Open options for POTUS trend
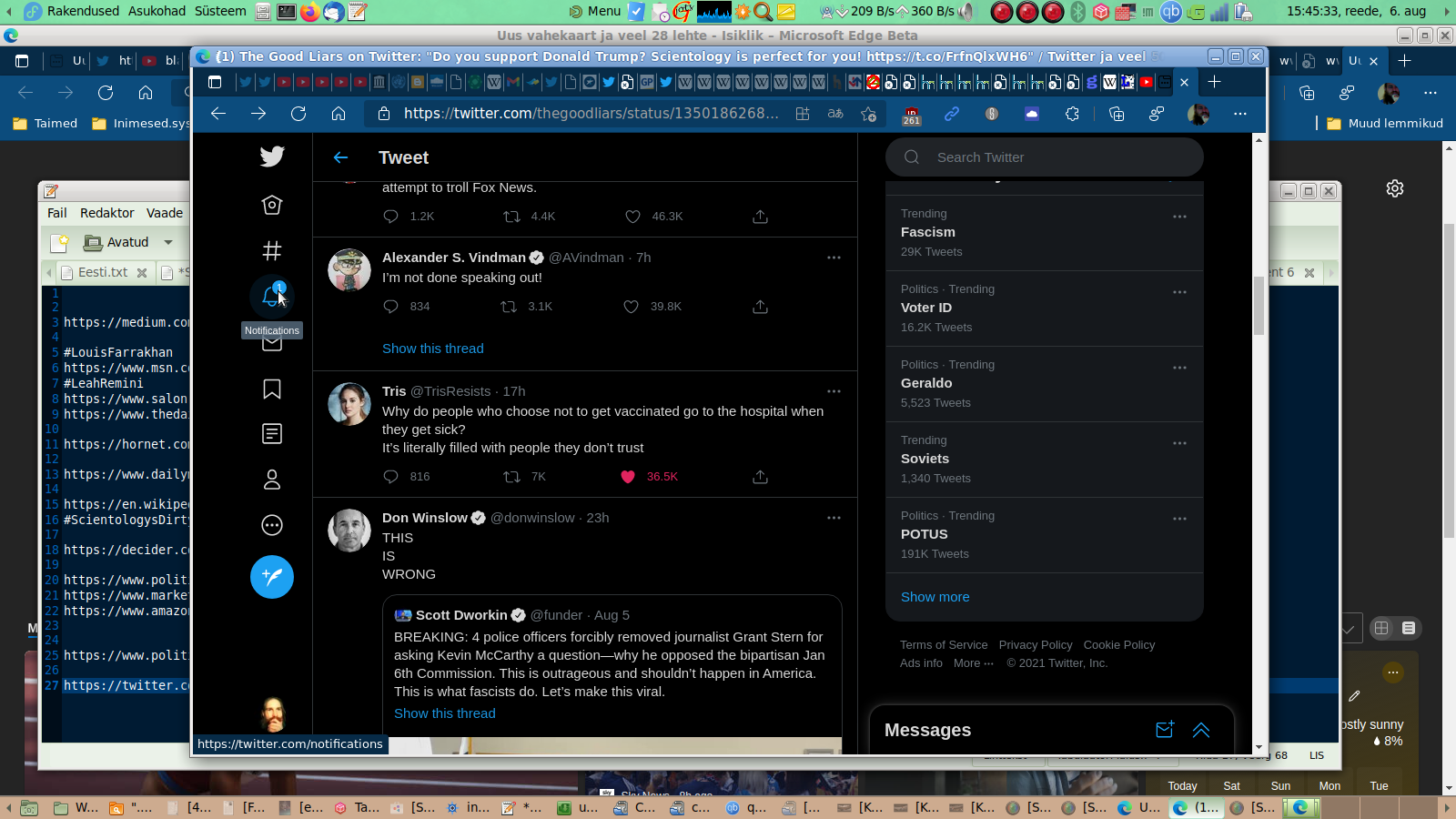The image size is (1456, 819). click(1179, 519)
